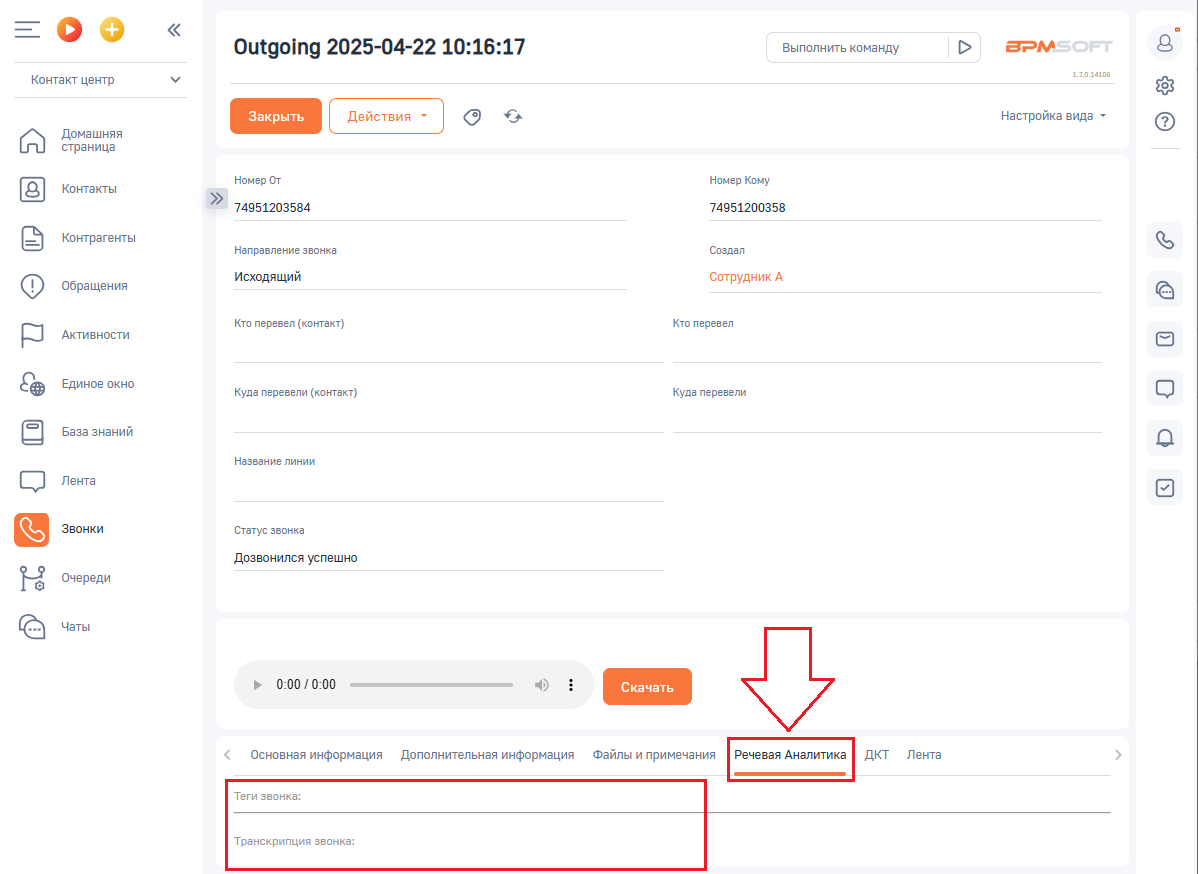Viewport: 1198px width, 874px height.
Task: Open notifications bell icon
Action: [1164, 438]
